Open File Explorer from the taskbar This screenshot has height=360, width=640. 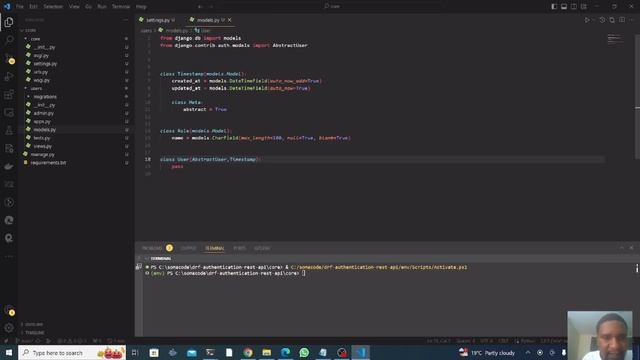[x=267, y=352]
